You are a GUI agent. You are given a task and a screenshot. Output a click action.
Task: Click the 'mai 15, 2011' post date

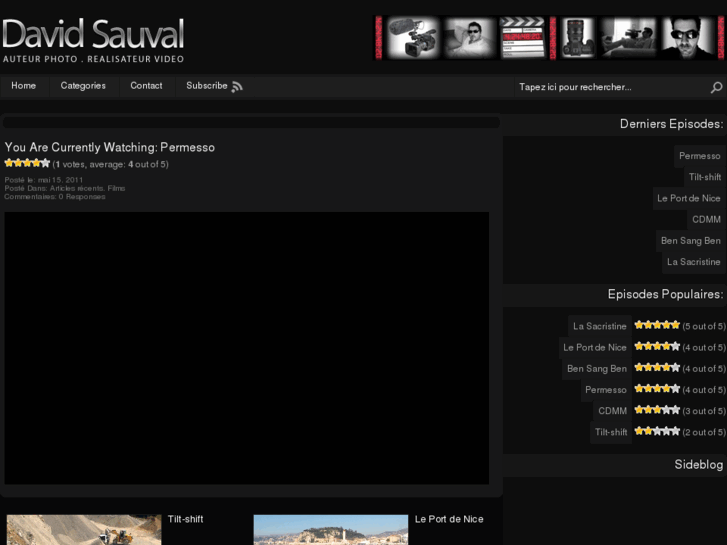point(60,180)
